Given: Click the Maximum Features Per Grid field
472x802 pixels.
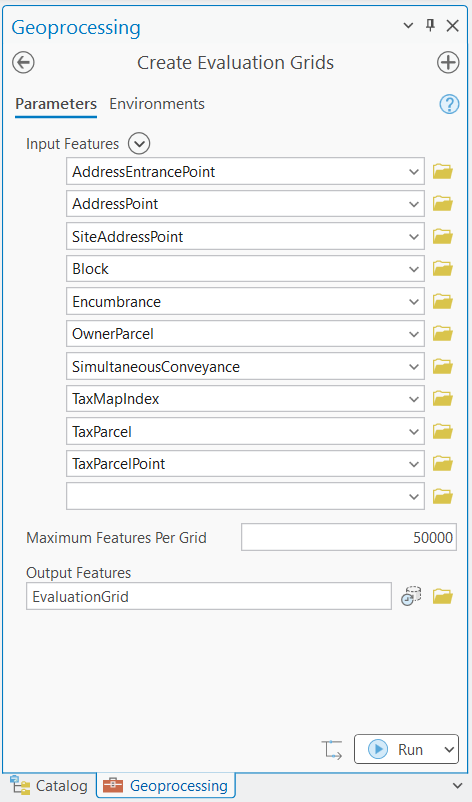Looking at the screenshot, I should click(x=349, y=537).
